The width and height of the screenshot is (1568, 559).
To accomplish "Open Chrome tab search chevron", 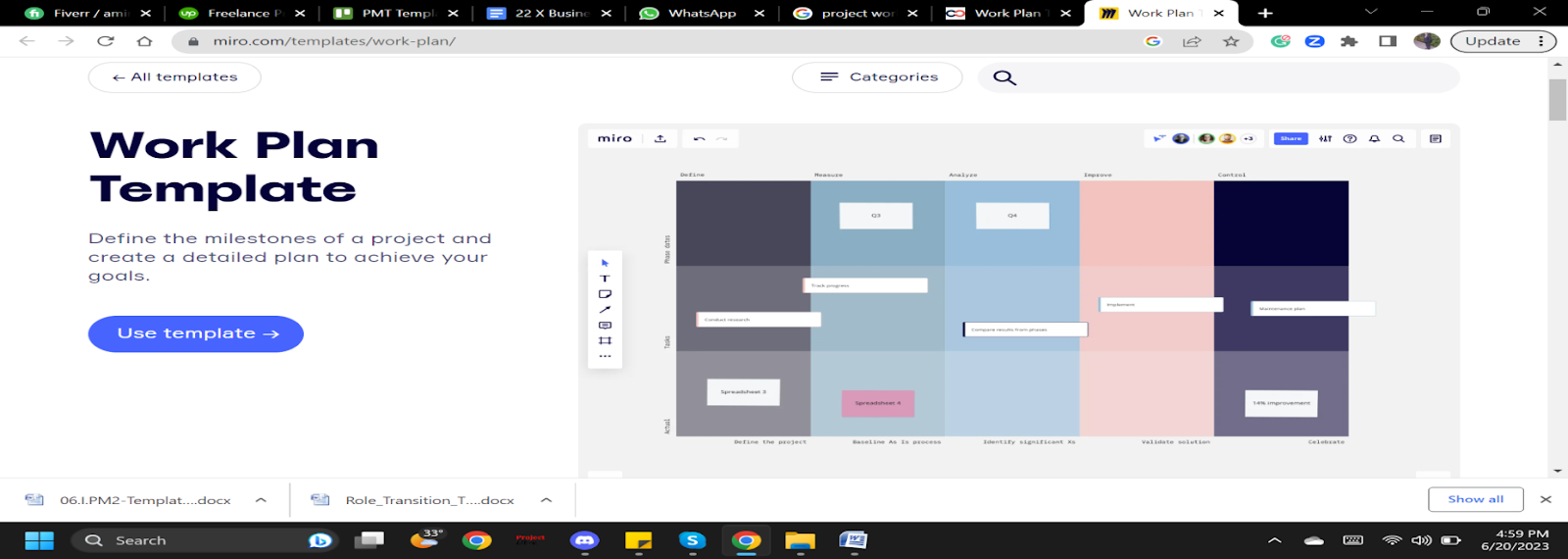I will point(1371,12).
